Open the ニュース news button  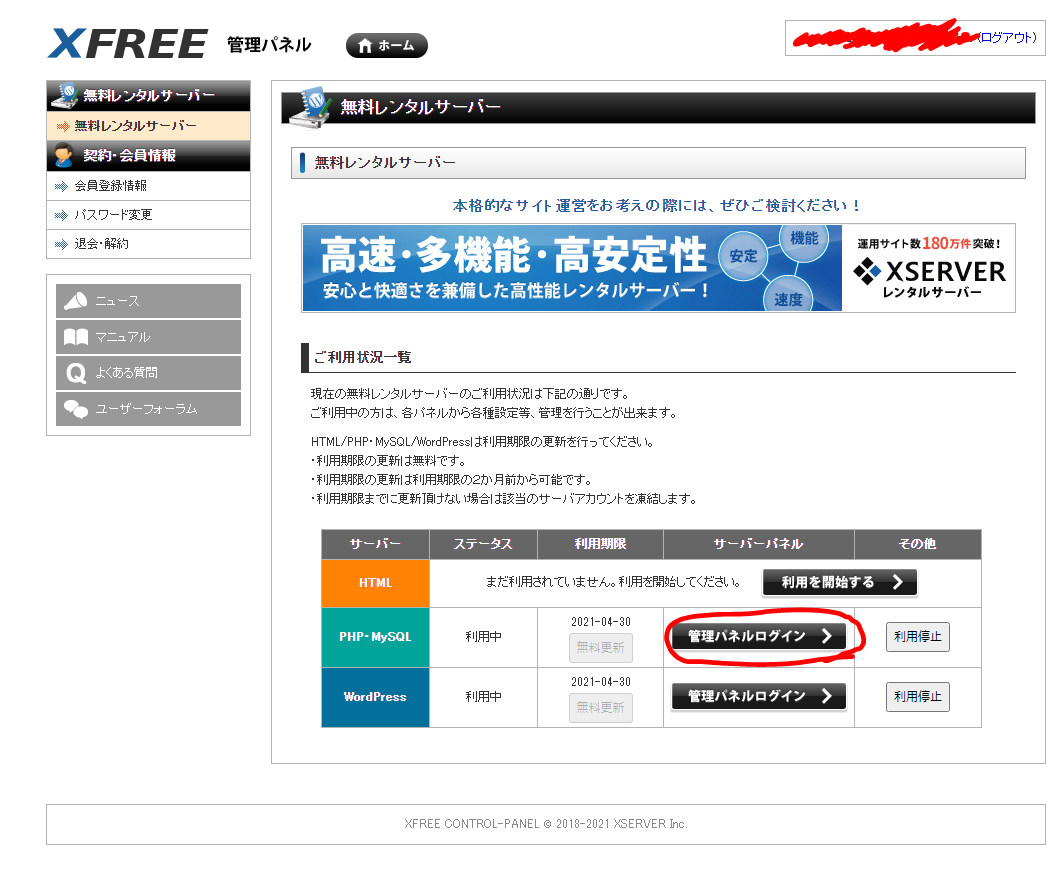148,301
